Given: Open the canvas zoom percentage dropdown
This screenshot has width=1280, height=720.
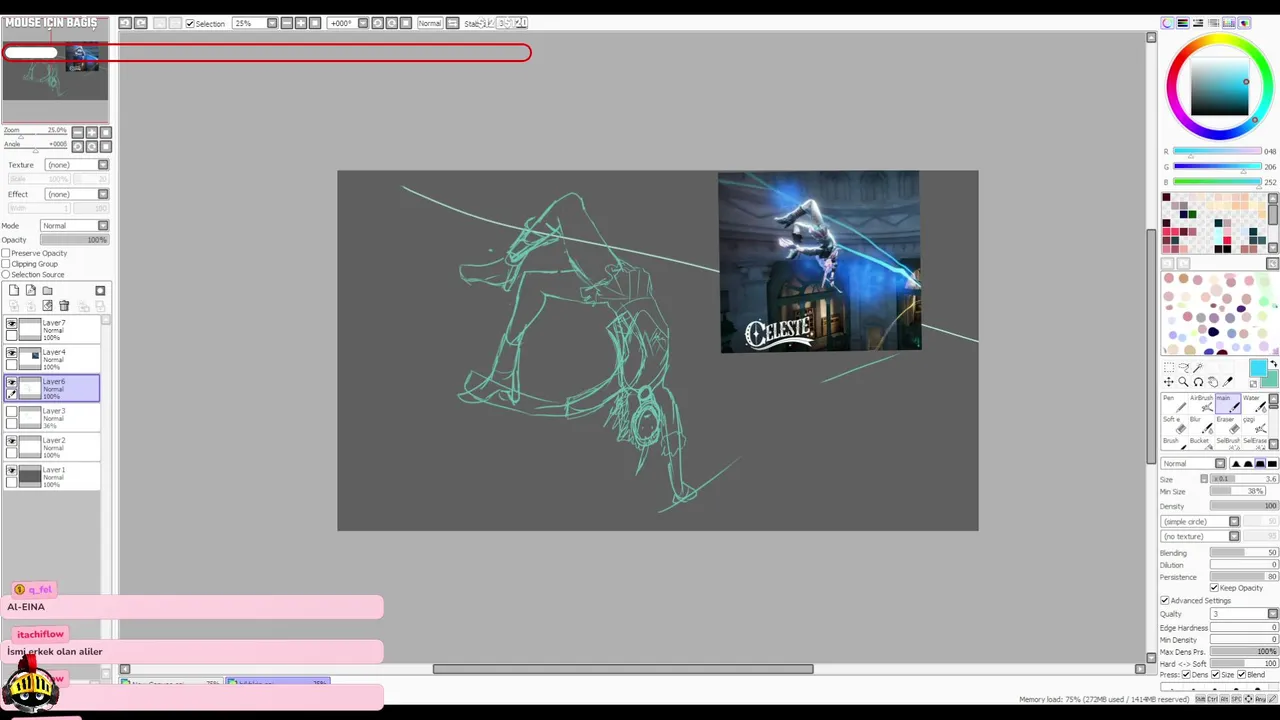Looking at the screenshot, I should [254, 23].
